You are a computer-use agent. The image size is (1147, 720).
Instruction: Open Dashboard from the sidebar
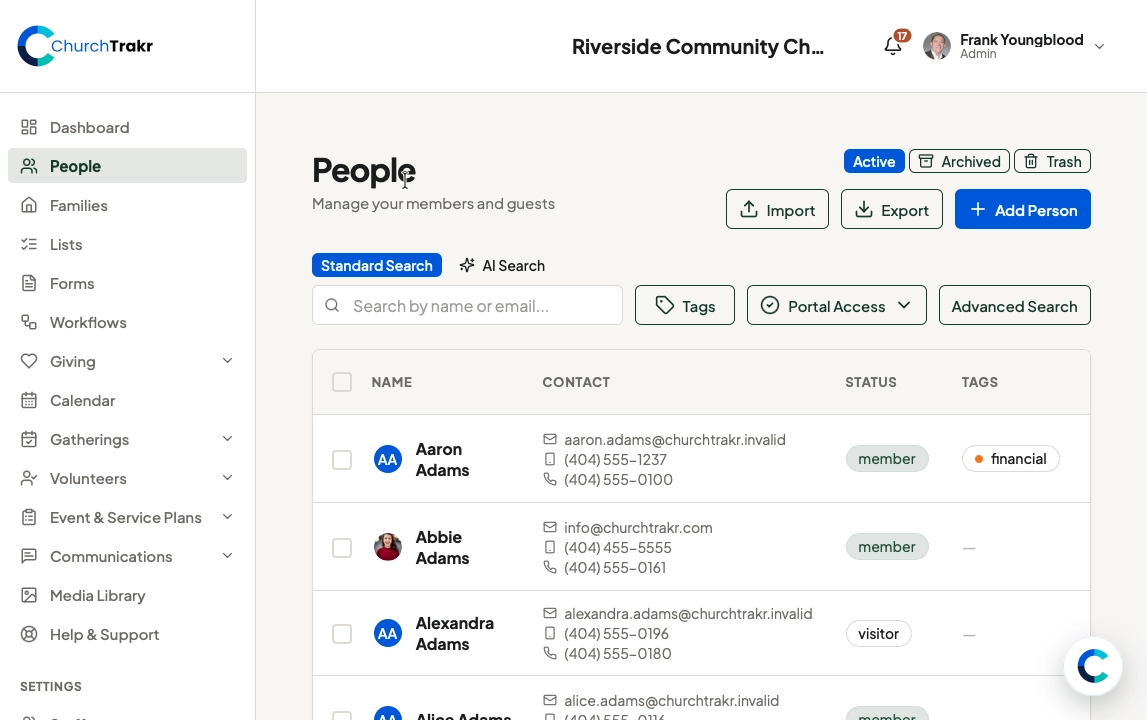click(127, 127)
